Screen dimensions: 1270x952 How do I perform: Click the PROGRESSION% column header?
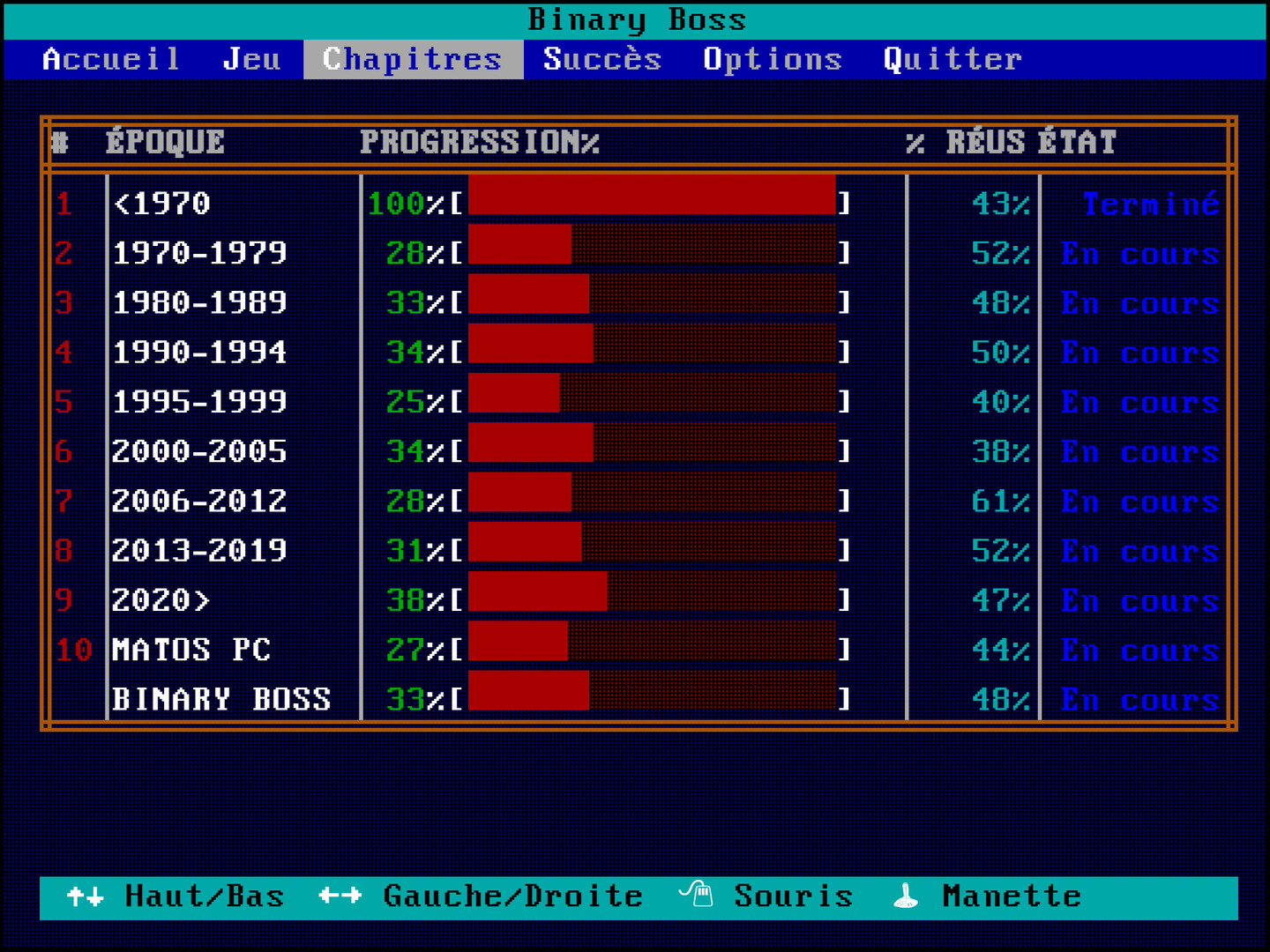(x=479, y=142)
